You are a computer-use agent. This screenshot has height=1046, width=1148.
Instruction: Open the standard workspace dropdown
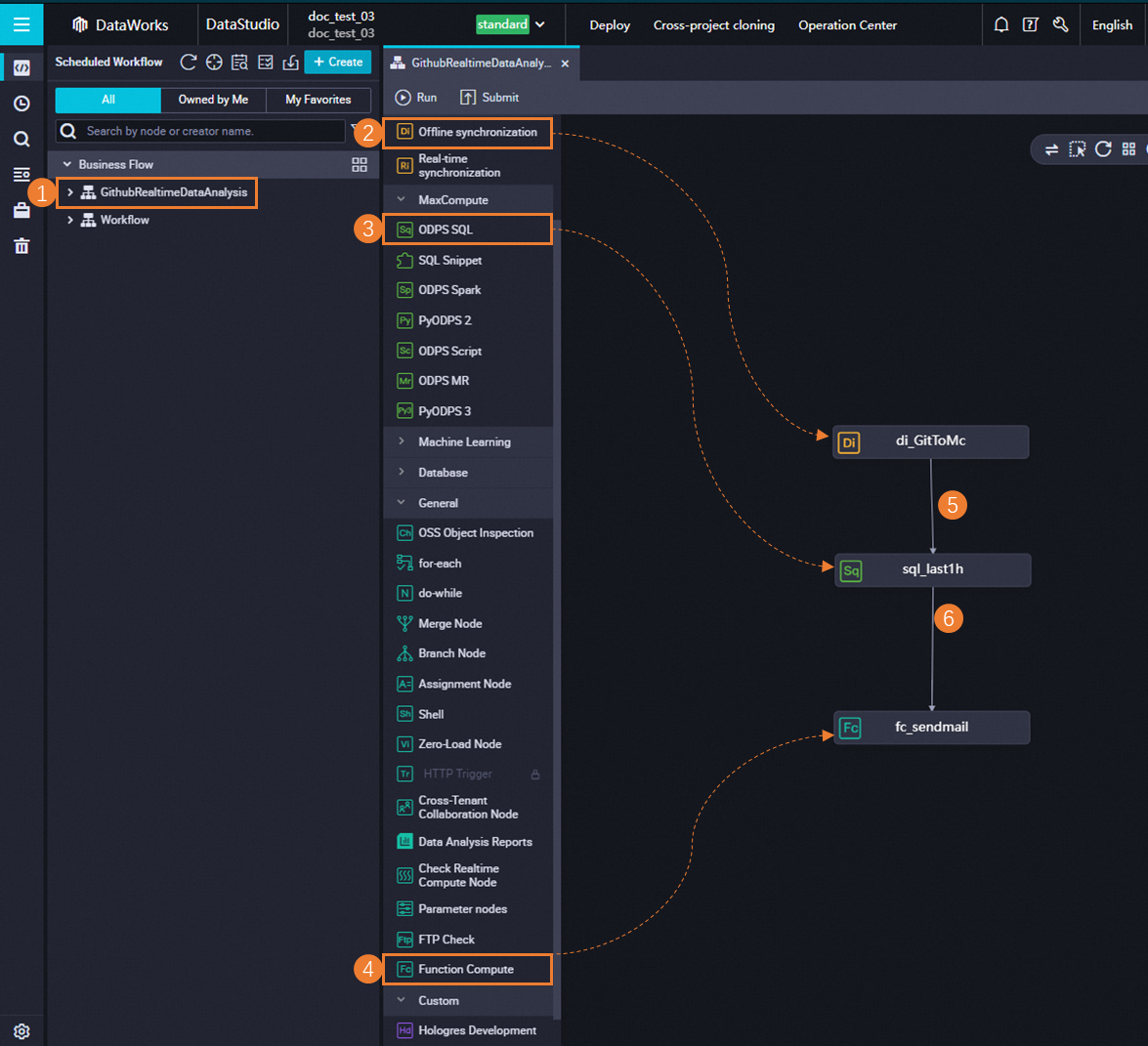511,24
